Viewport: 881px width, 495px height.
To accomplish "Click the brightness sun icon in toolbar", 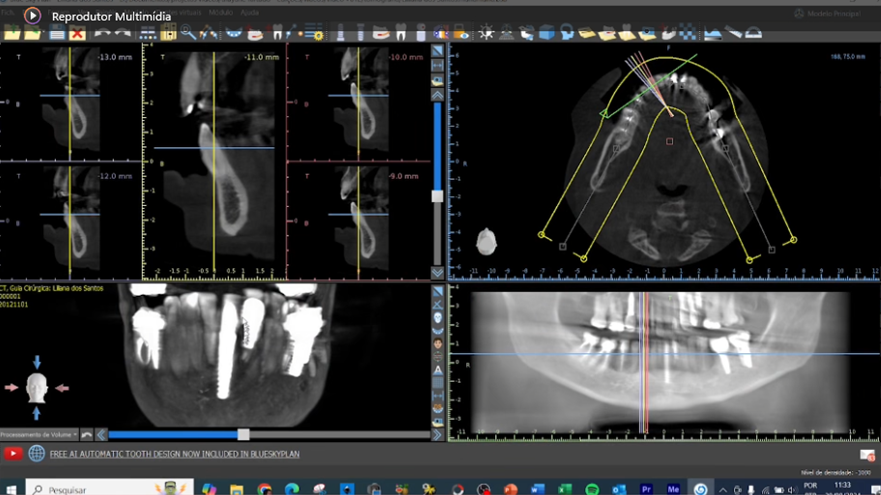I will click(x=486, y=33).
